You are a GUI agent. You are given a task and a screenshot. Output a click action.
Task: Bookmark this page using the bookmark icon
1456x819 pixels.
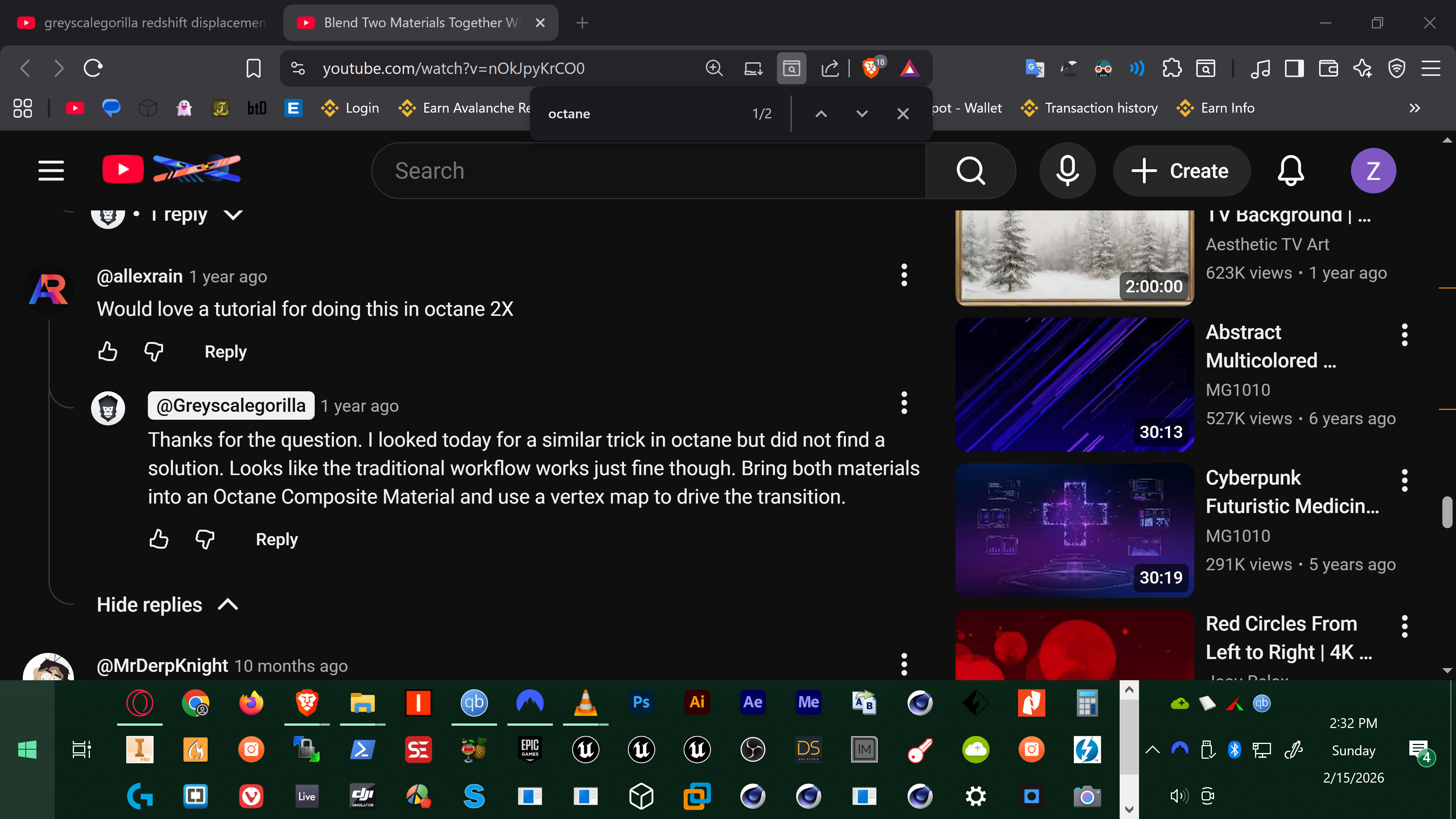(253, 68)
